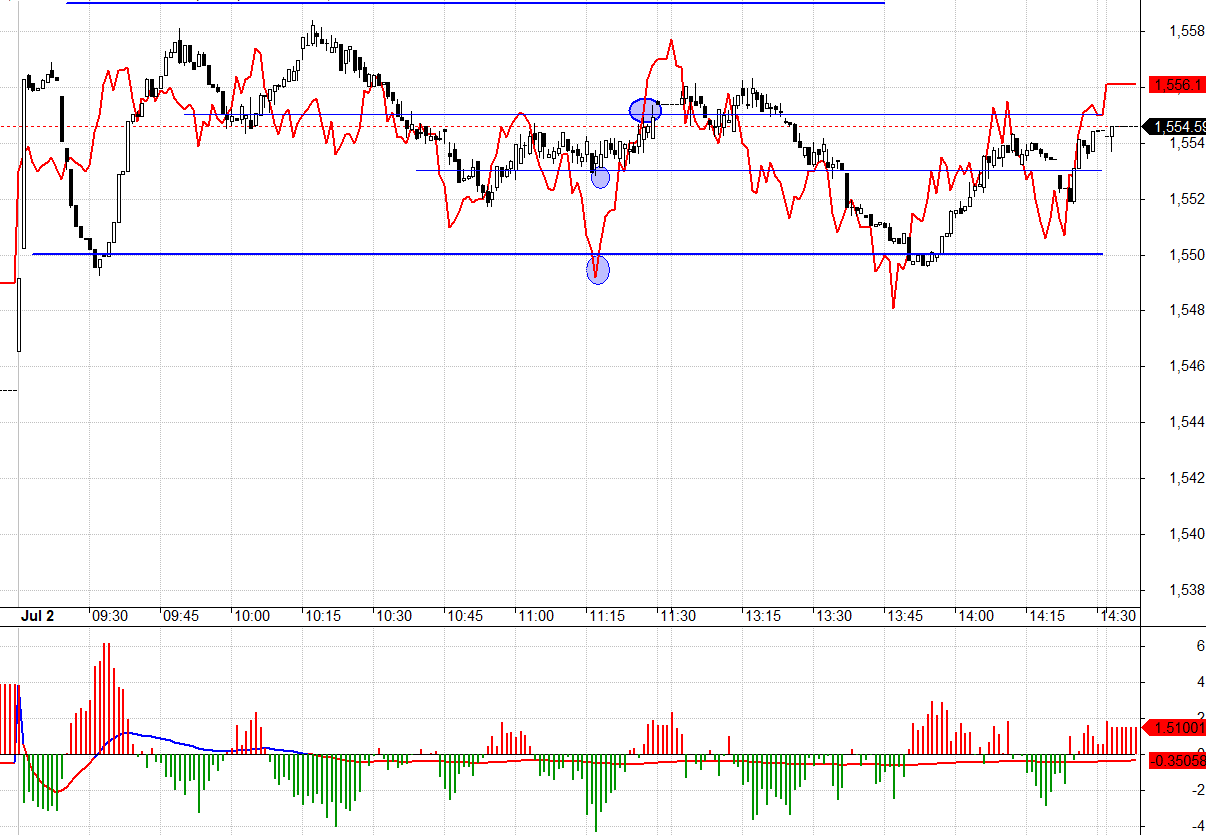Viewport: 1206px width, 835px height.
Task: Select the red 1.51001 histogram value label
Action: 1177,728
